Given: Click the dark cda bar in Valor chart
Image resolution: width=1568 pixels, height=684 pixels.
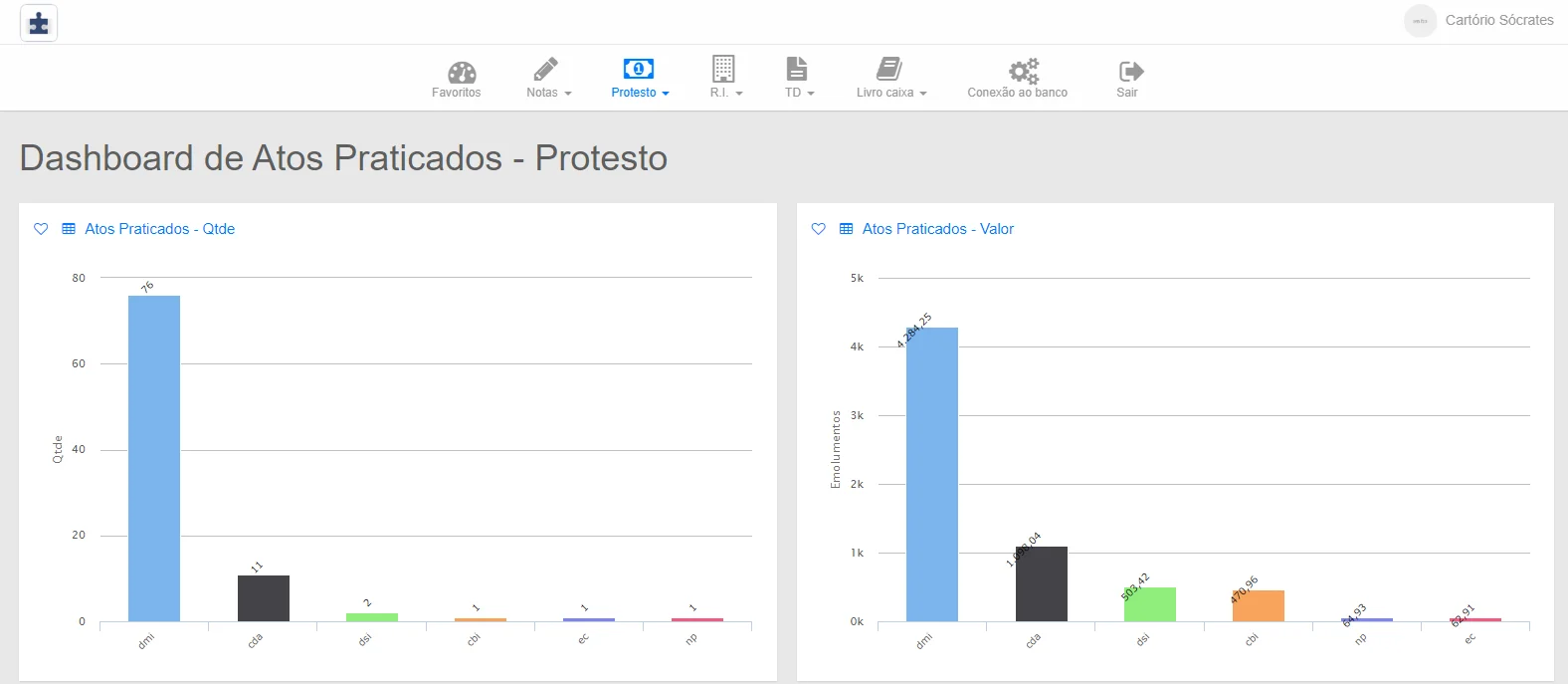Looking at the screenshot, I should [1042, 584].
